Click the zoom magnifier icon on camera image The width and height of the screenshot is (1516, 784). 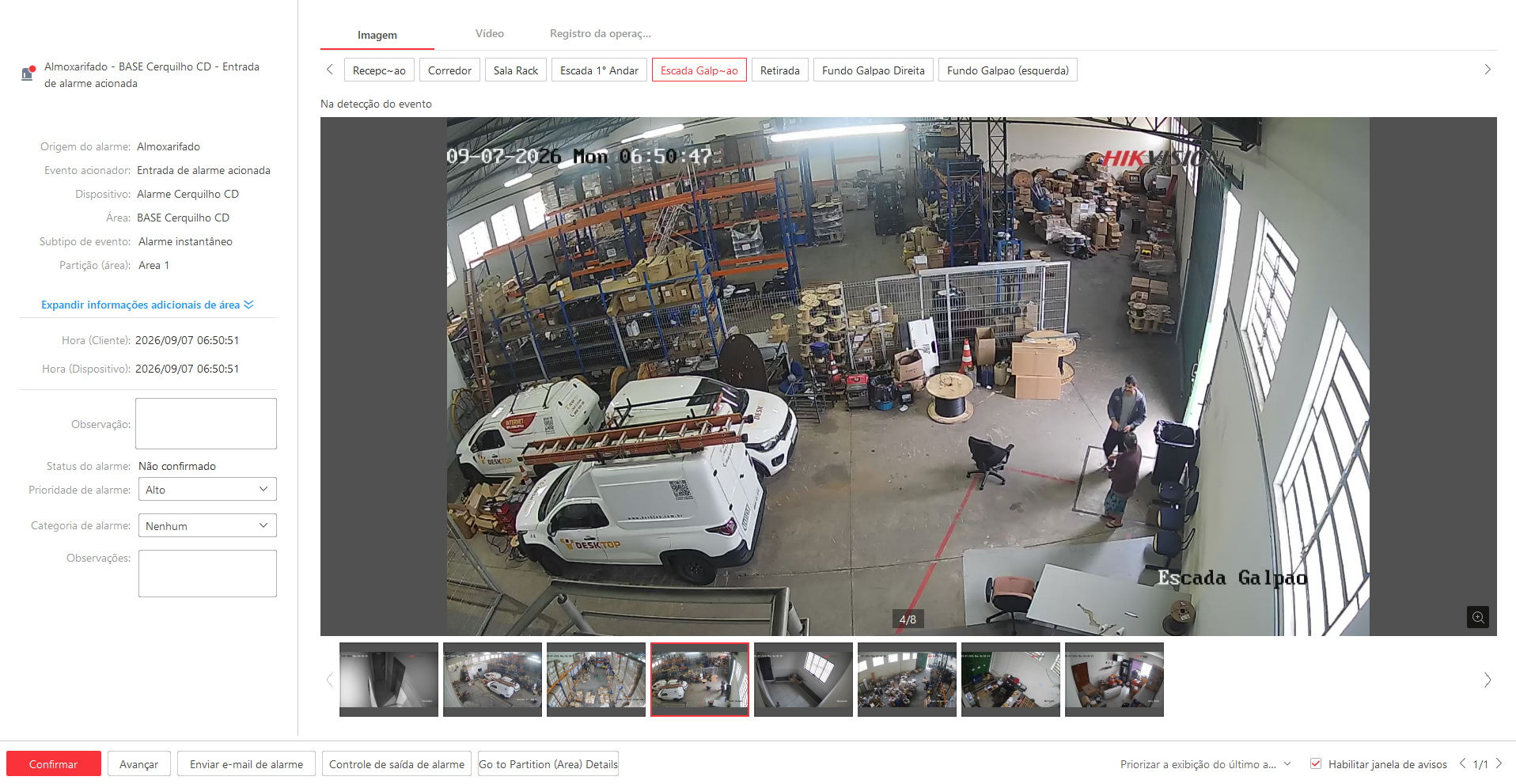pos(1477,617)
